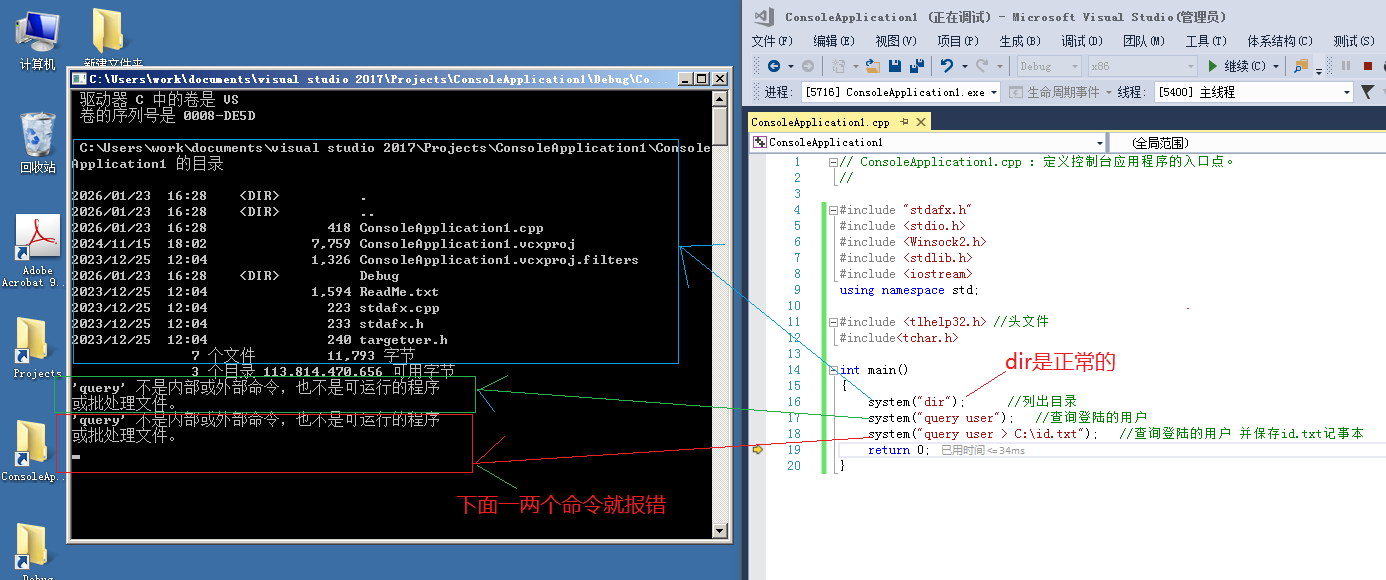Click the Visual Studio logo icon
The image size is (1386, 580).
coord(765,16)
